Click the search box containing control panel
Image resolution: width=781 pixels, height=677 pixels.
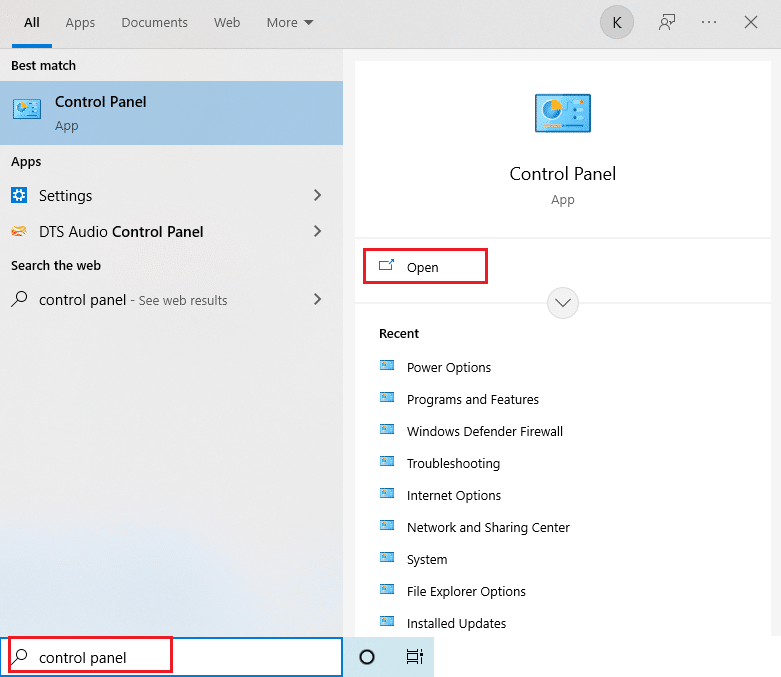coord(171,657)
